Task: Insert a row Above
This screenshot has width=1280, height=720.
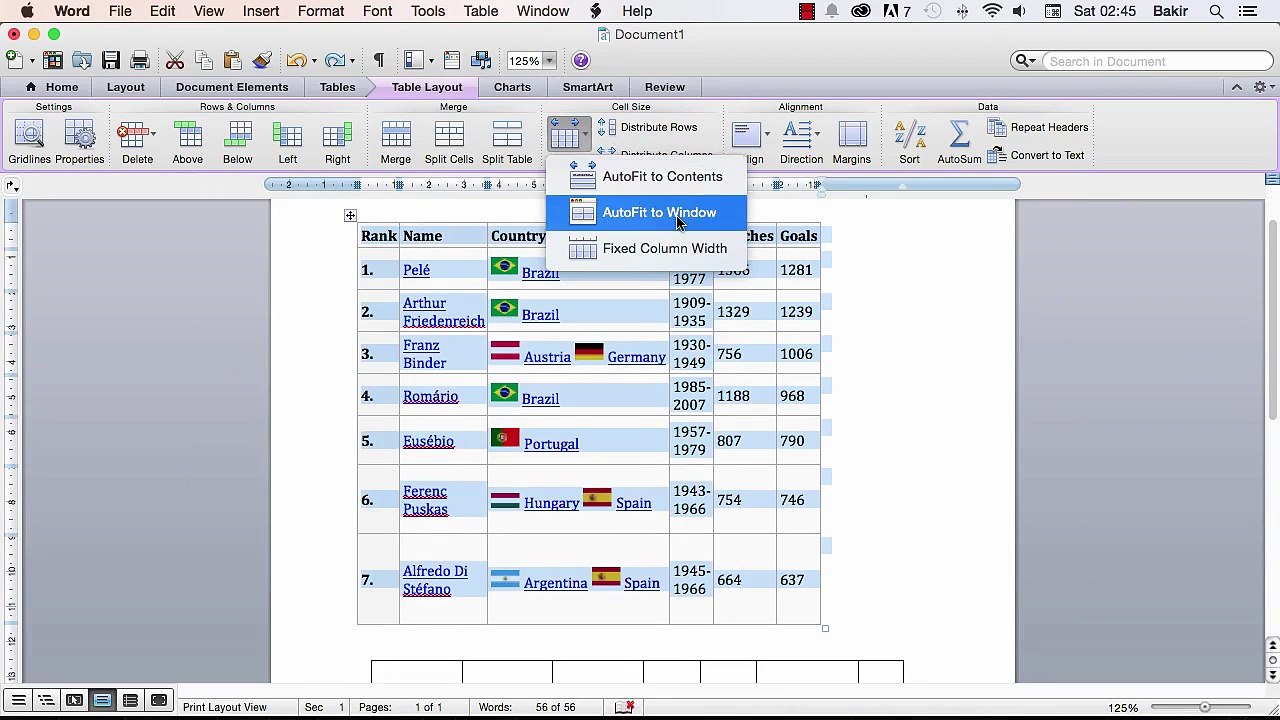Action: pos(187,141)
